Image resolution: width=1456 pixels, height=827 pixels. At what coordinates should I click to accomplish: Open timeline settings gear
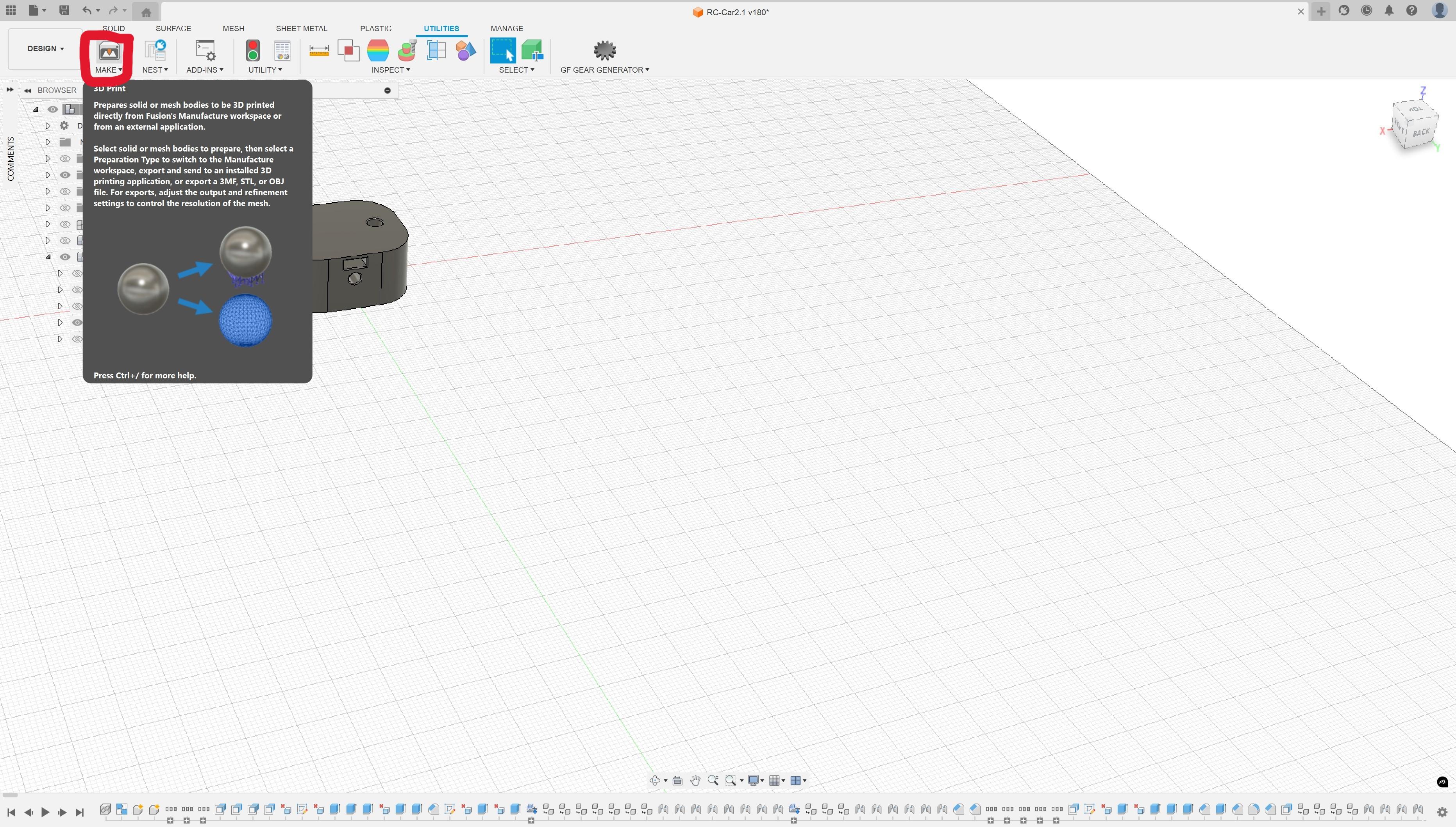point(1442,812)
